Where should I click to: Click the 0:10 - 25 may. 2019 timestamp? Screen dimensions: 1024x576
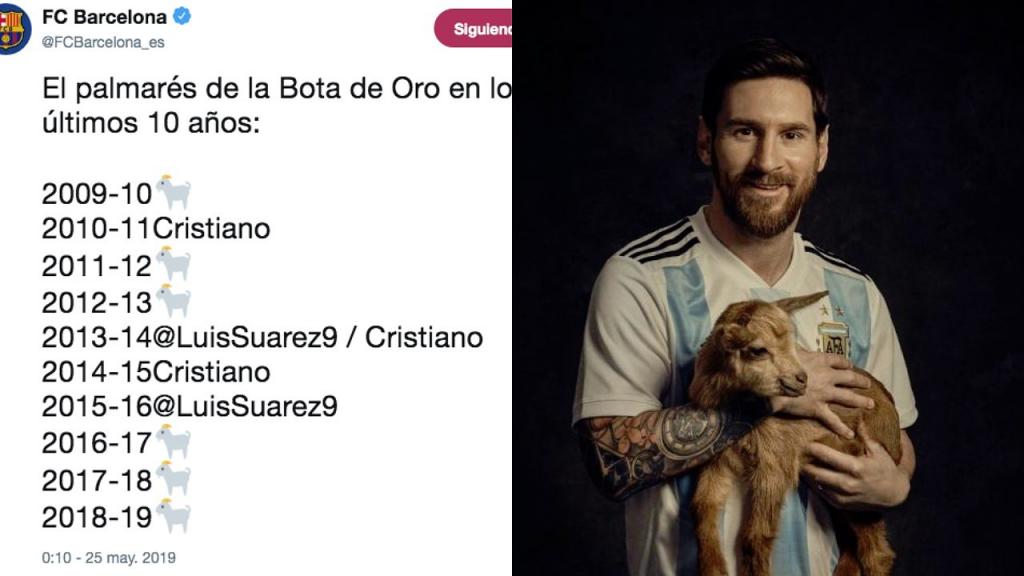[x=108, y=558]
